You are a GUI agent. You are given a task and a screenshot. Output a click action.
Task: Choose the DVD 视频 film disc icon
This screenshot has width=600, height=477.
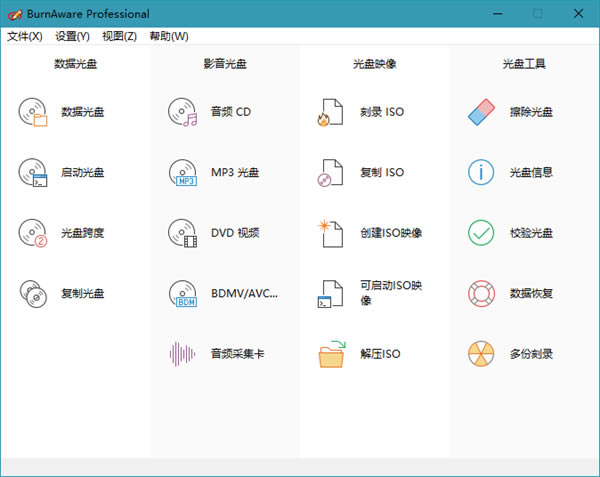point(183,233)
